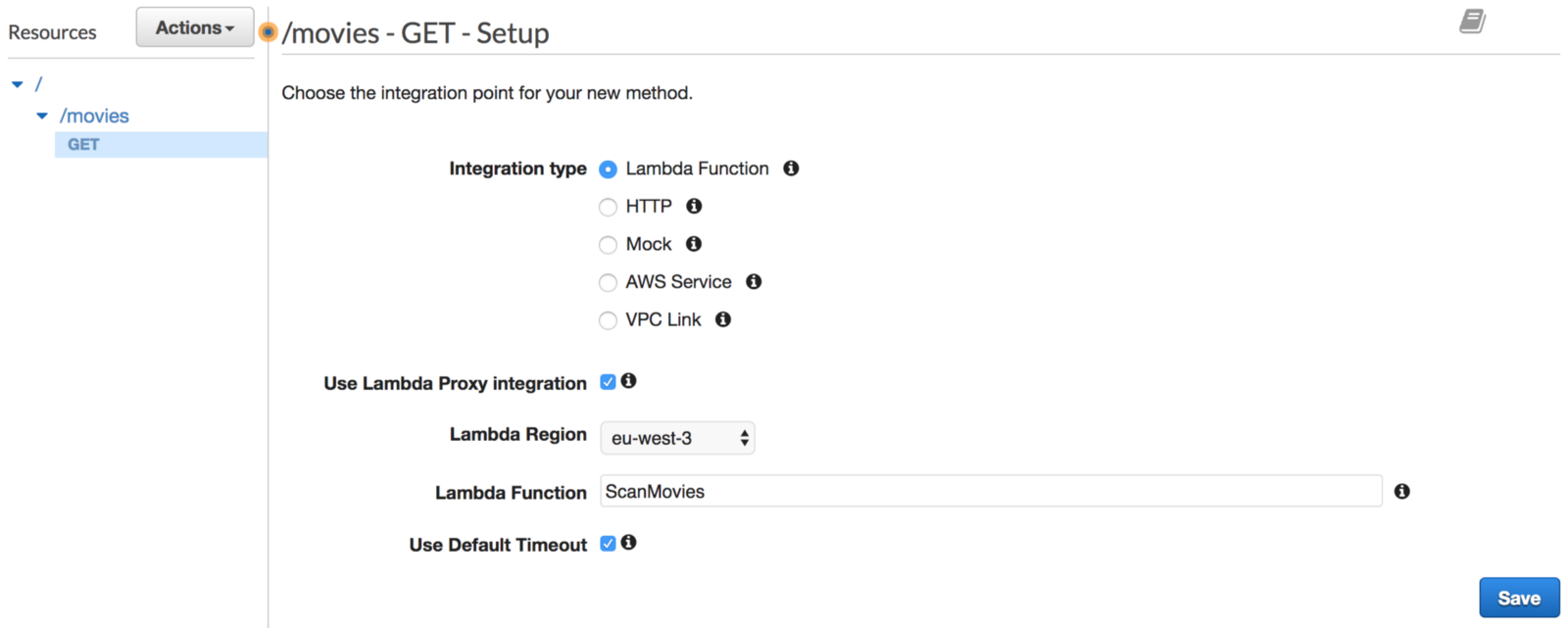
Task: Select the Mock integration type
Action: (609, 245)
